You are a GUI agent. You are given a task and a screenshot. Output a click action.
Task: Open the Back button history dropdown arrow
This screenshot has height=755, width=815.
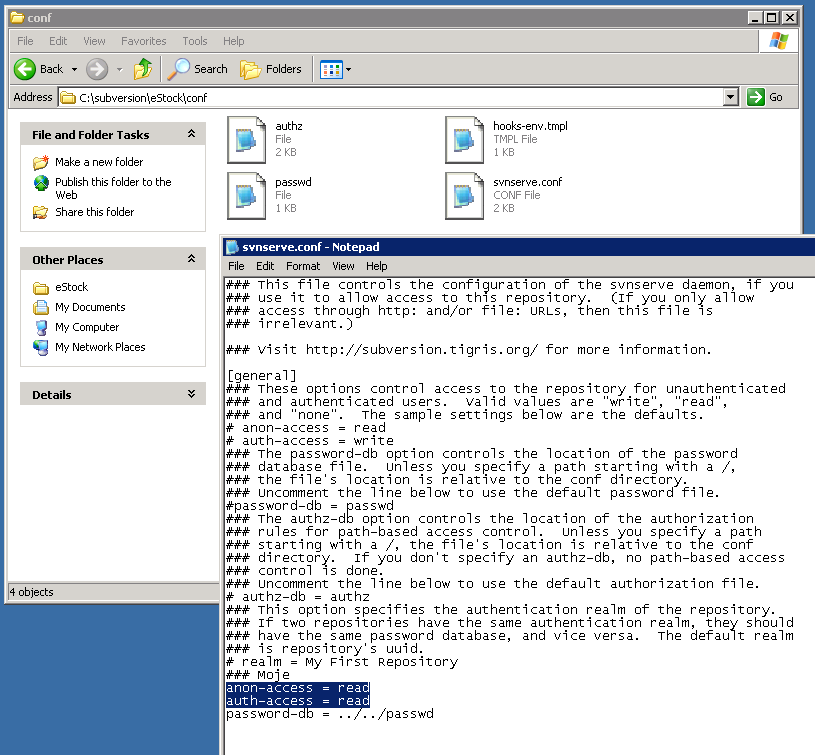pyautogui.click(x=74, y=69)
